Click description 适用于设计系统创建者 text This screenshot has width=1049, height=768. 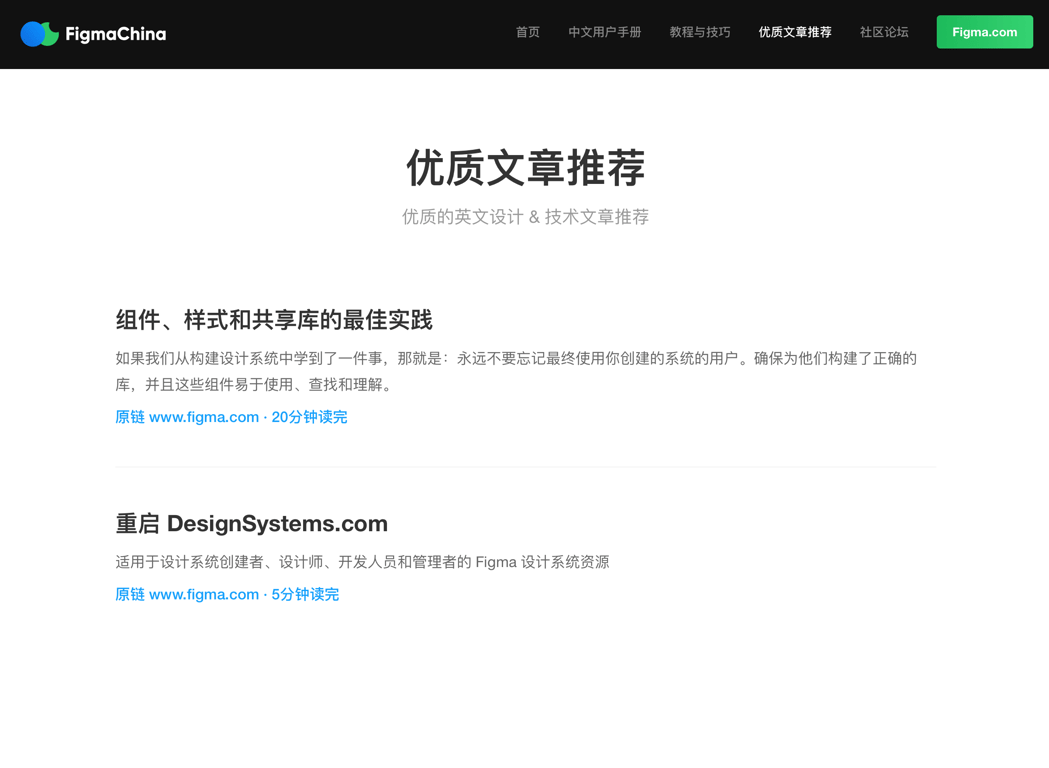362,562
